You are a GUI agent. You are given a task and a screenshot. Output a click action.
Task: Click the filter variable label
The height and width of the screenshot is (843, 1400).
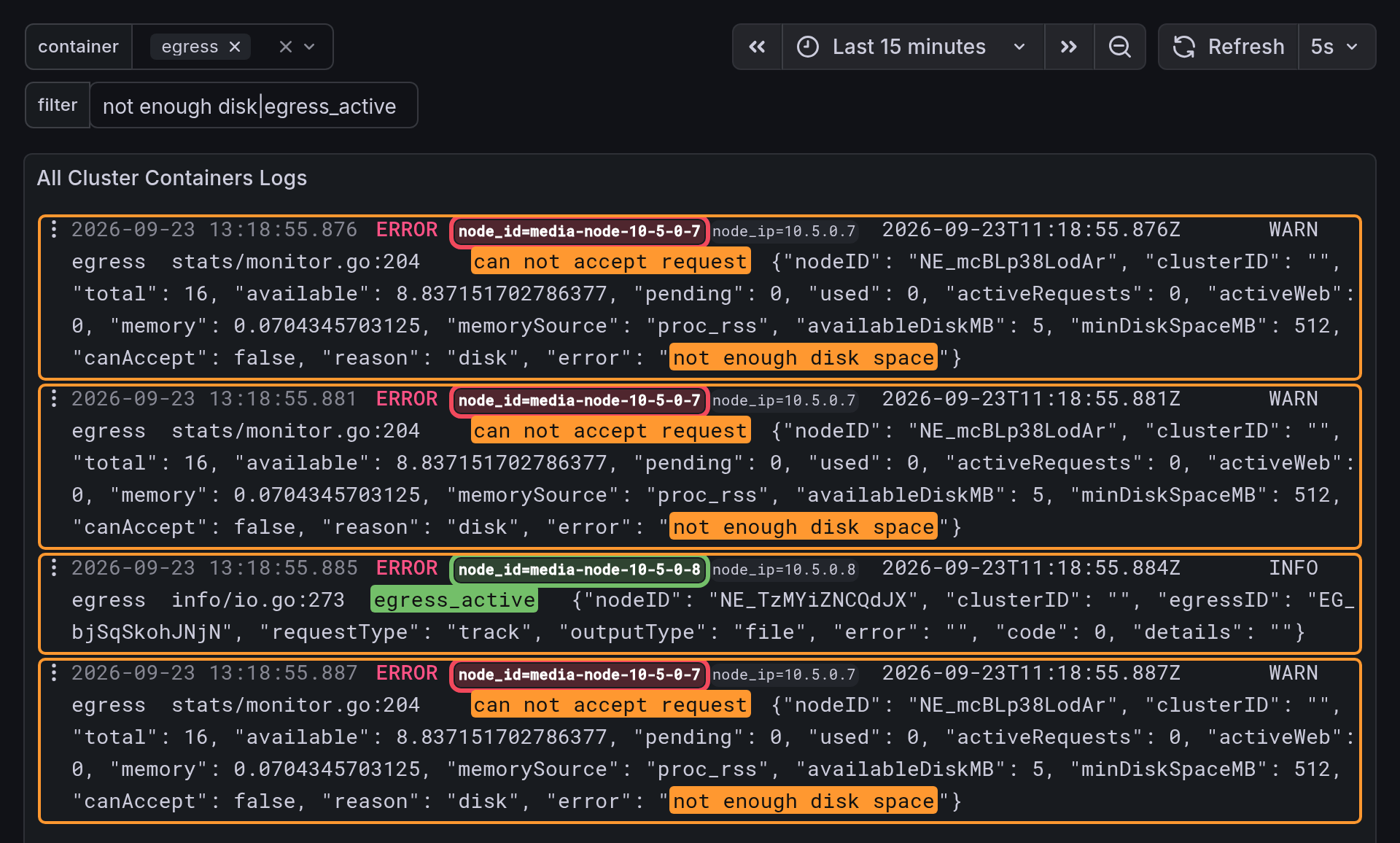[x=58, y=105]
